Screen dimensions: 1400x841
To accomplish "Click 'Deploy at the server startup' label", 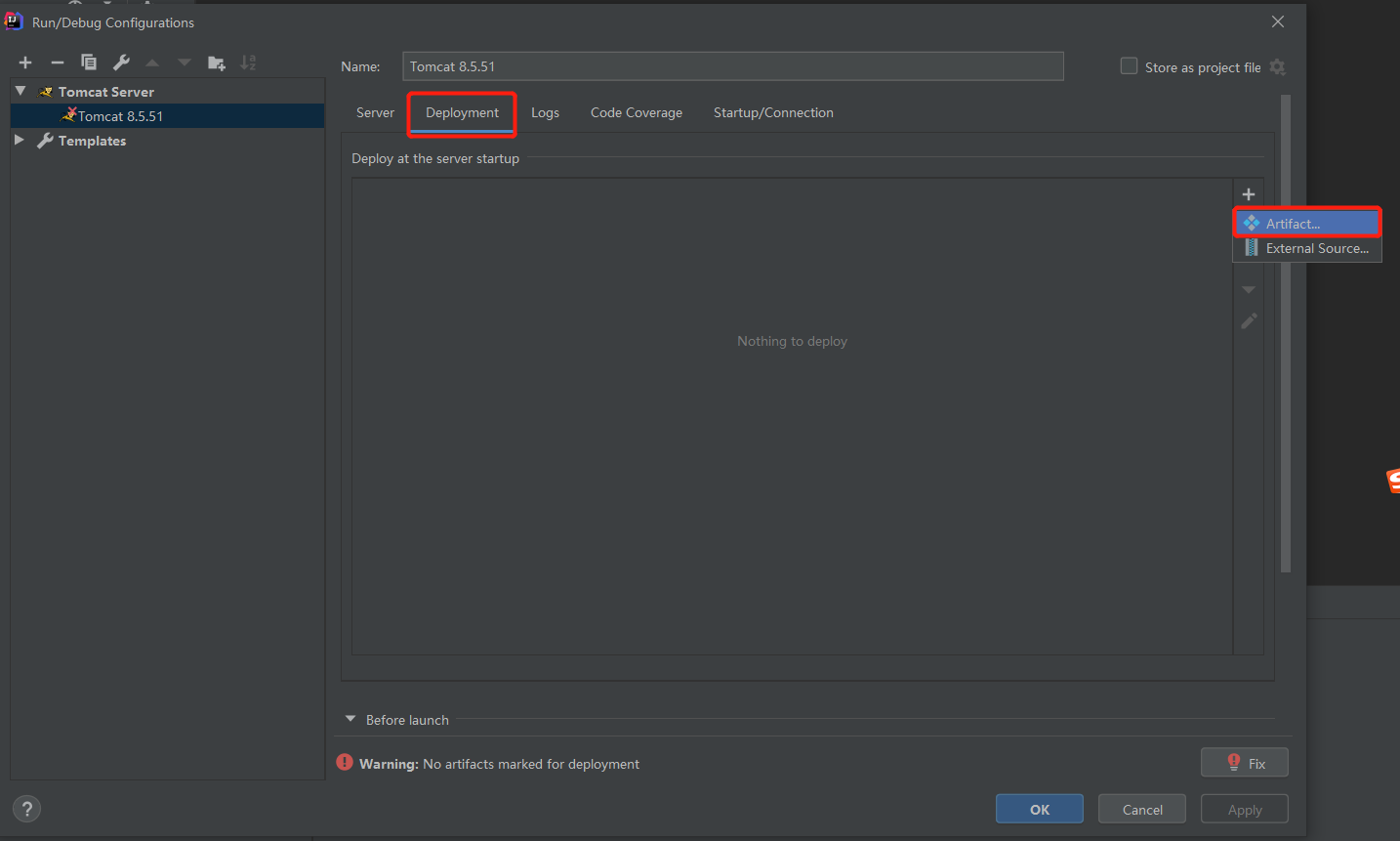I will 435,158.
